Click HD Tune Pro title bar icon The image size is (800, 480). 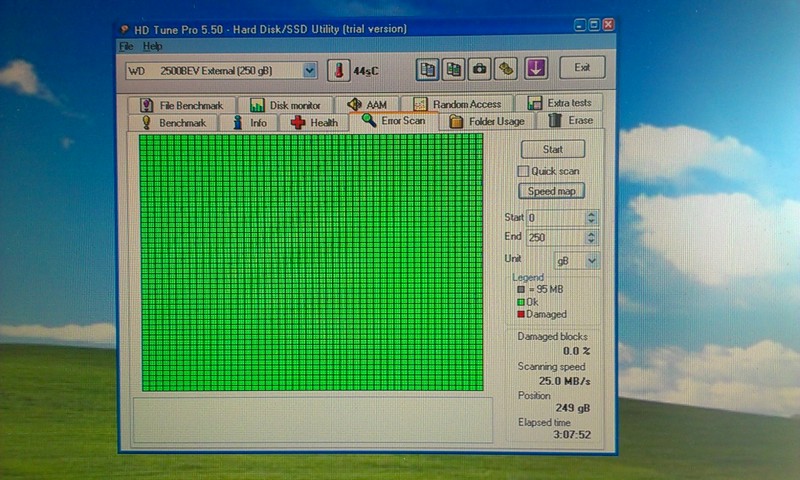(124, 30)
